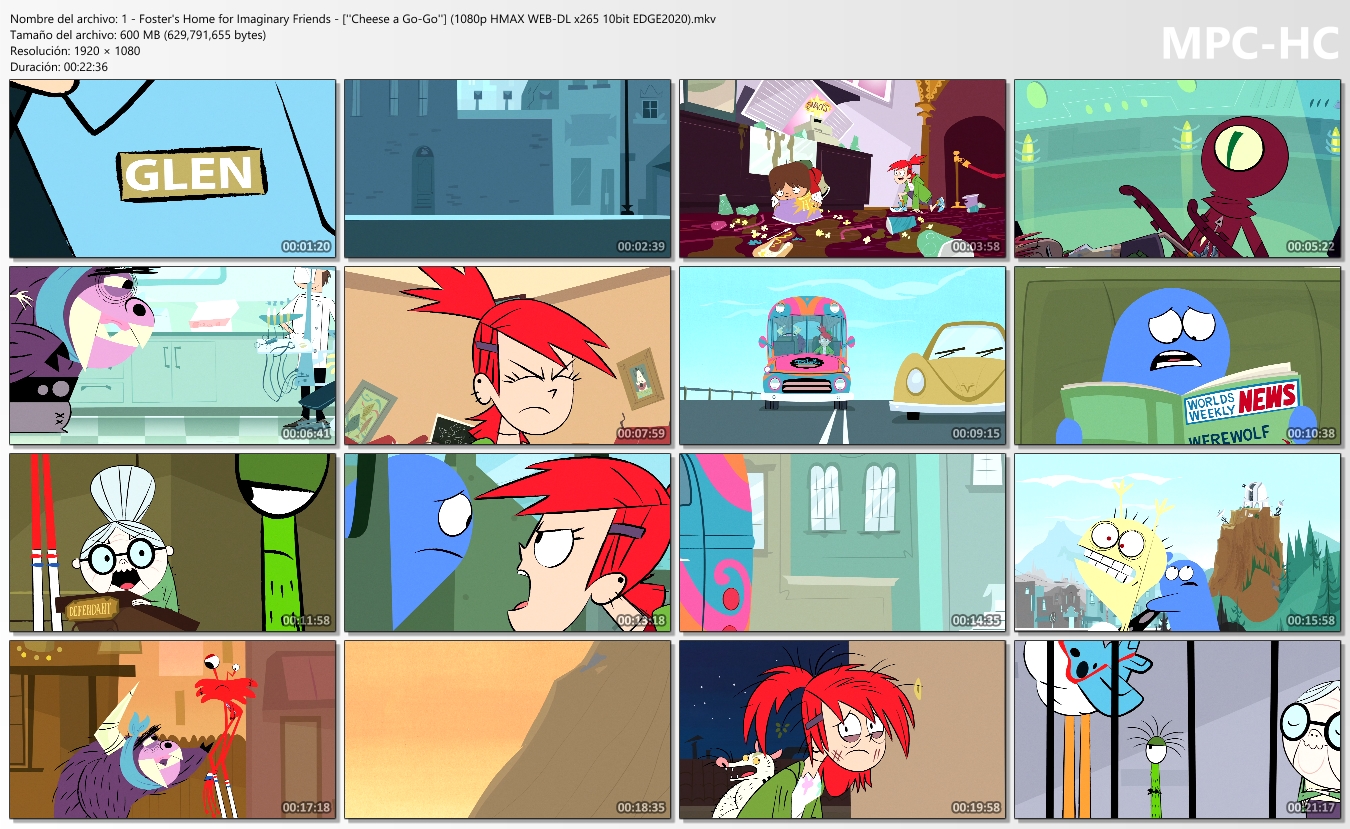Click the hillside frame at 00:18:35
The image size is (1350, 829).
508,730
